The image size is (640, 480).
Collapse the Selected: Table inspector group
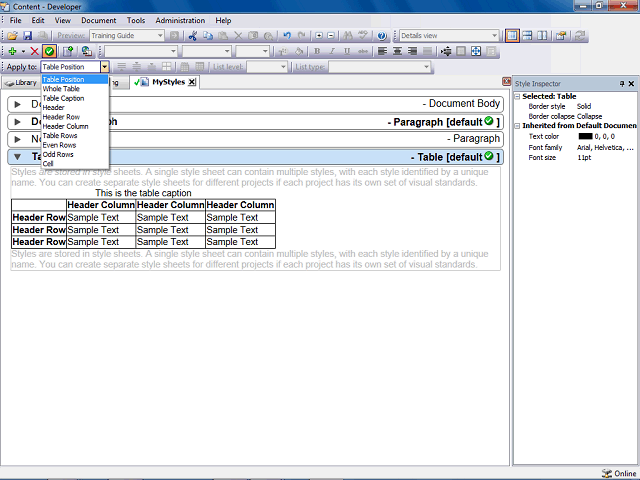[x=517, y=96]
